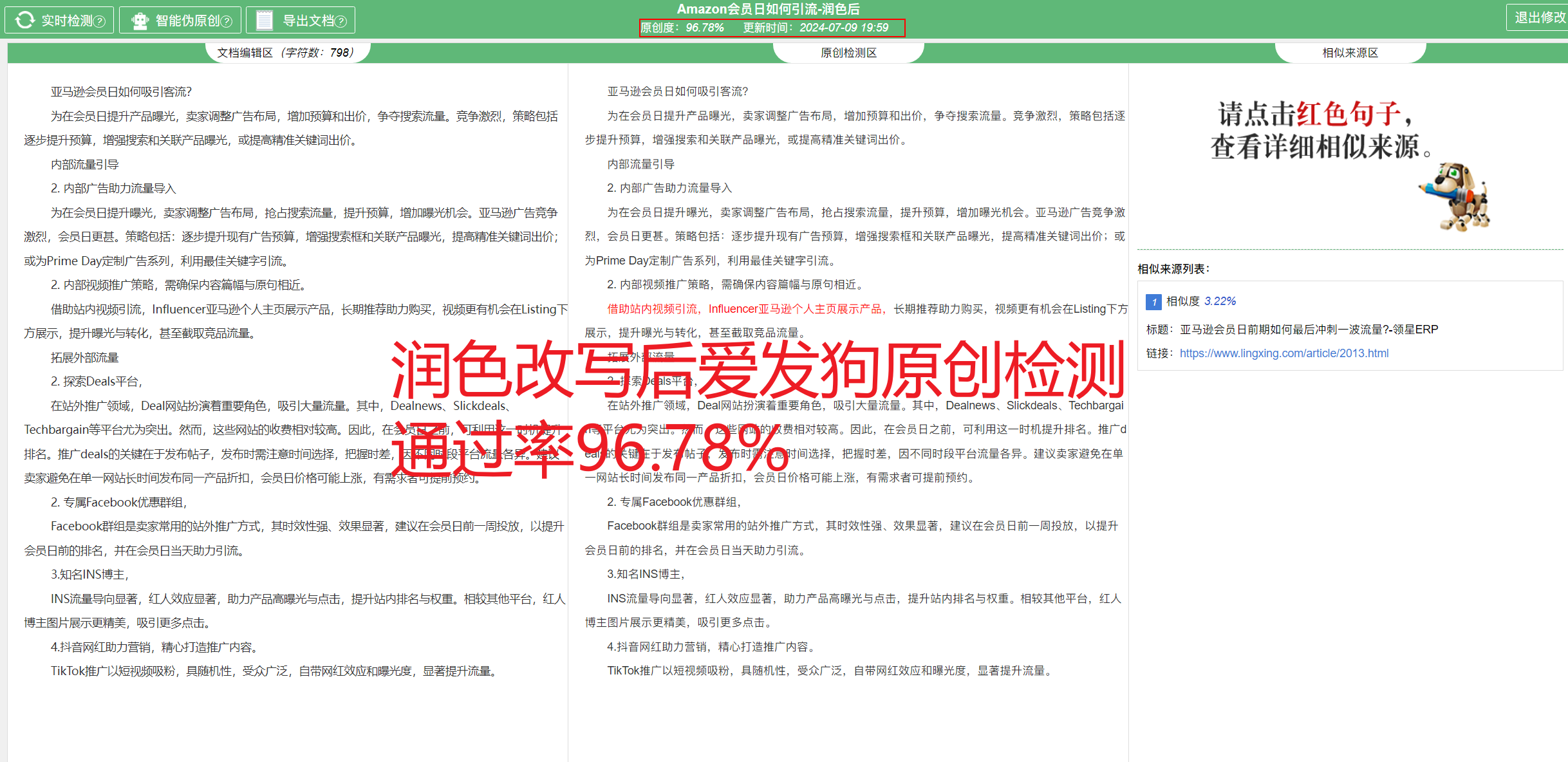Click the 退出修改 button
Screen dimensions: 1568x762
(x=1539, y=17)
